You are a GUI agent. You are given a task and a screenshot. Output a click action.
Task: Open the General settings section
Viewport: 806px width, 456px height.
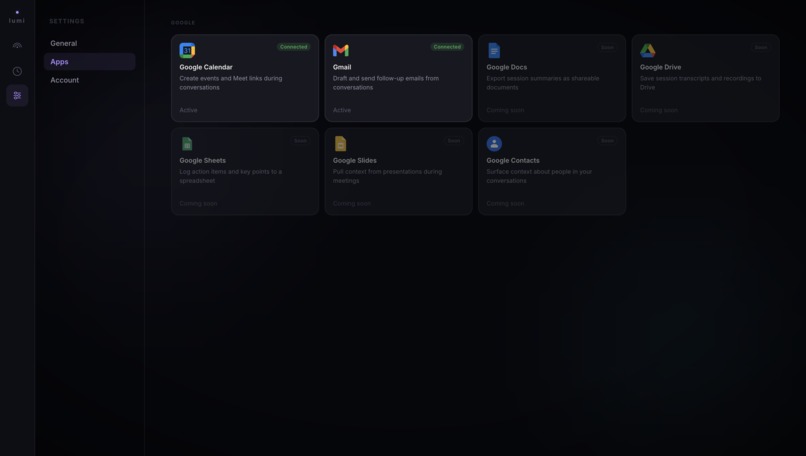(x=89, y=43)
